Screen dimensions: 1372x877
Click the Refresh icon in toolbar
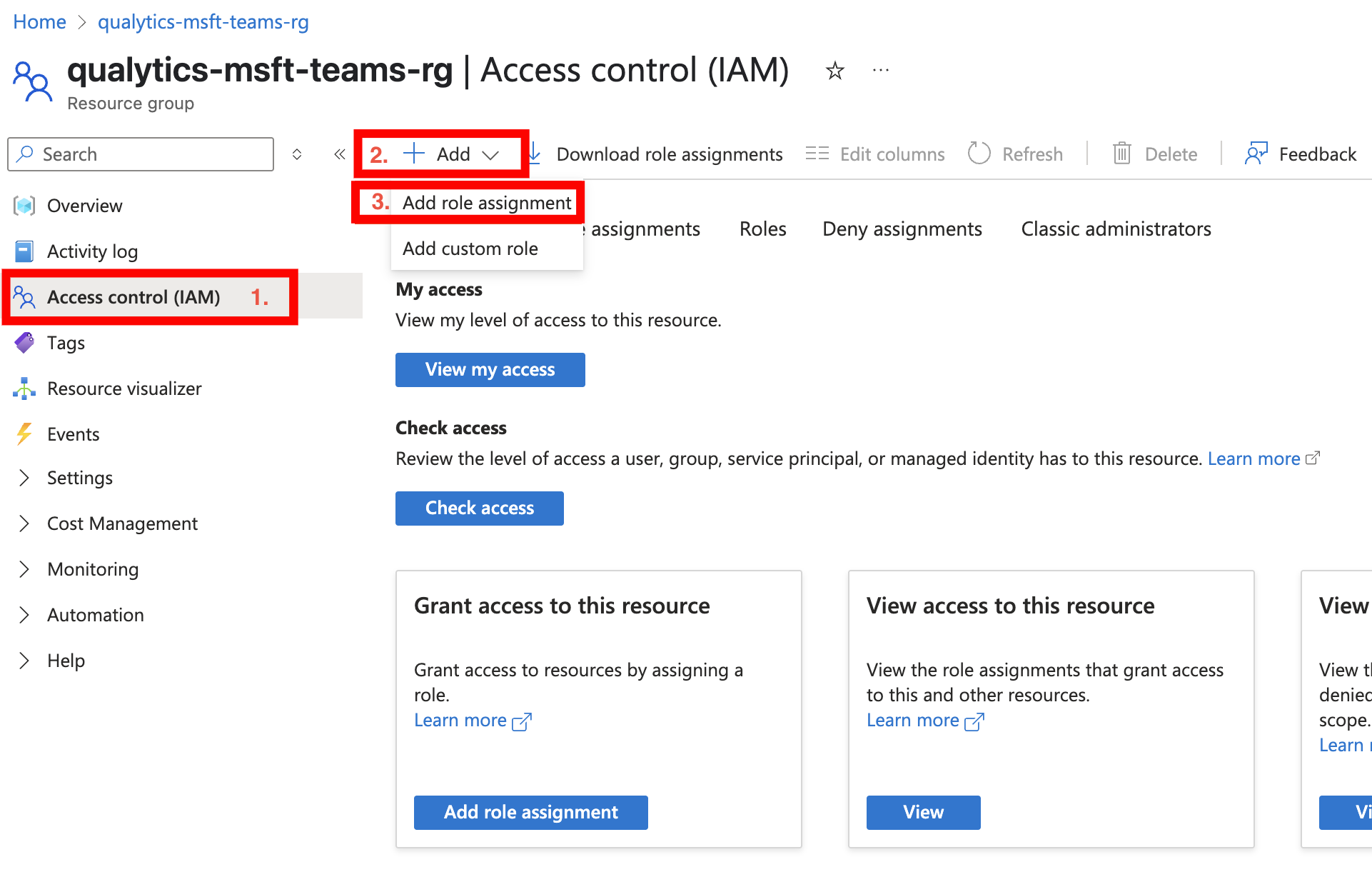(x=979, y=154)
